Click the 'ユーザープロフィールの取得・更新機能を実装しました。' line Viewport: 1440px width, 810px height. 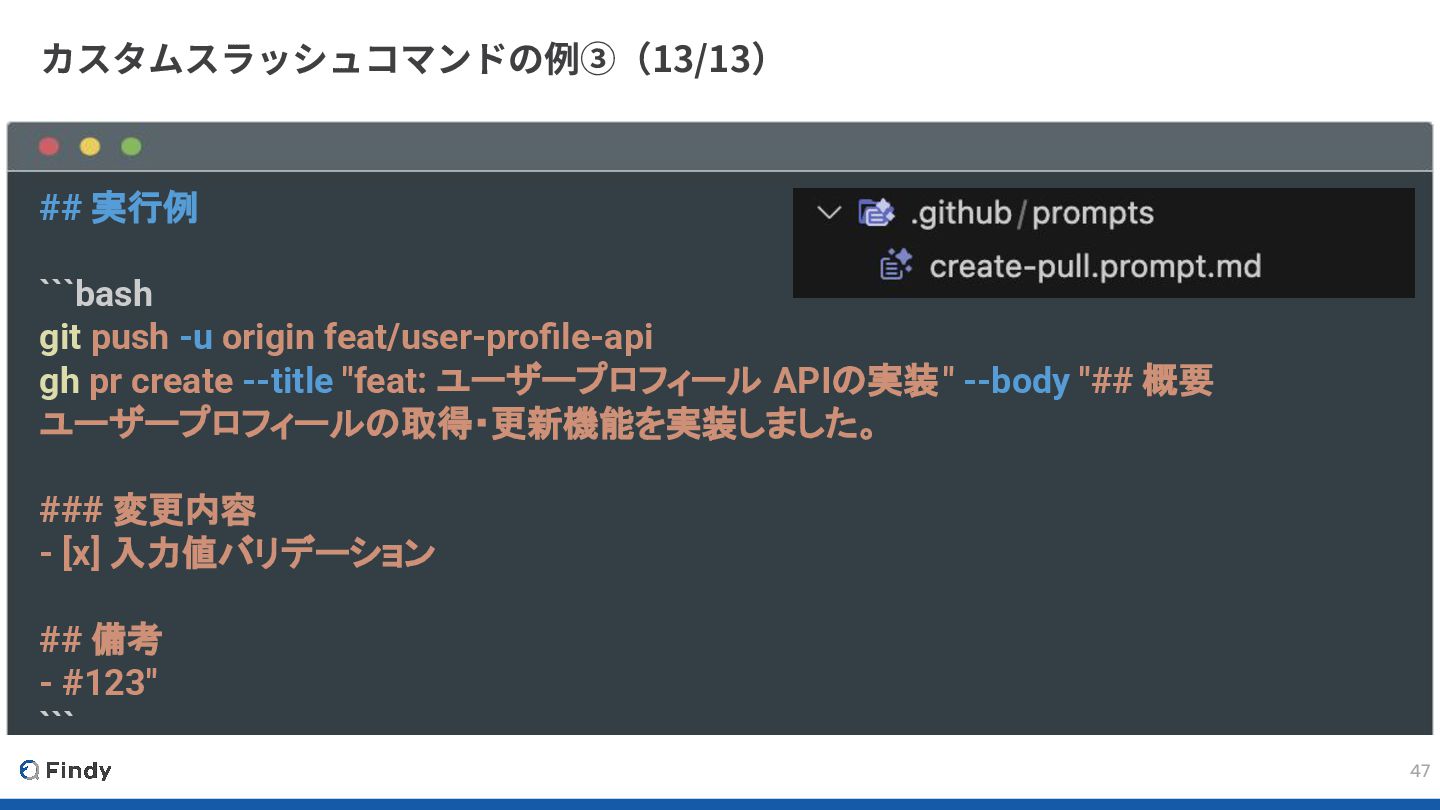pos(459,425)
